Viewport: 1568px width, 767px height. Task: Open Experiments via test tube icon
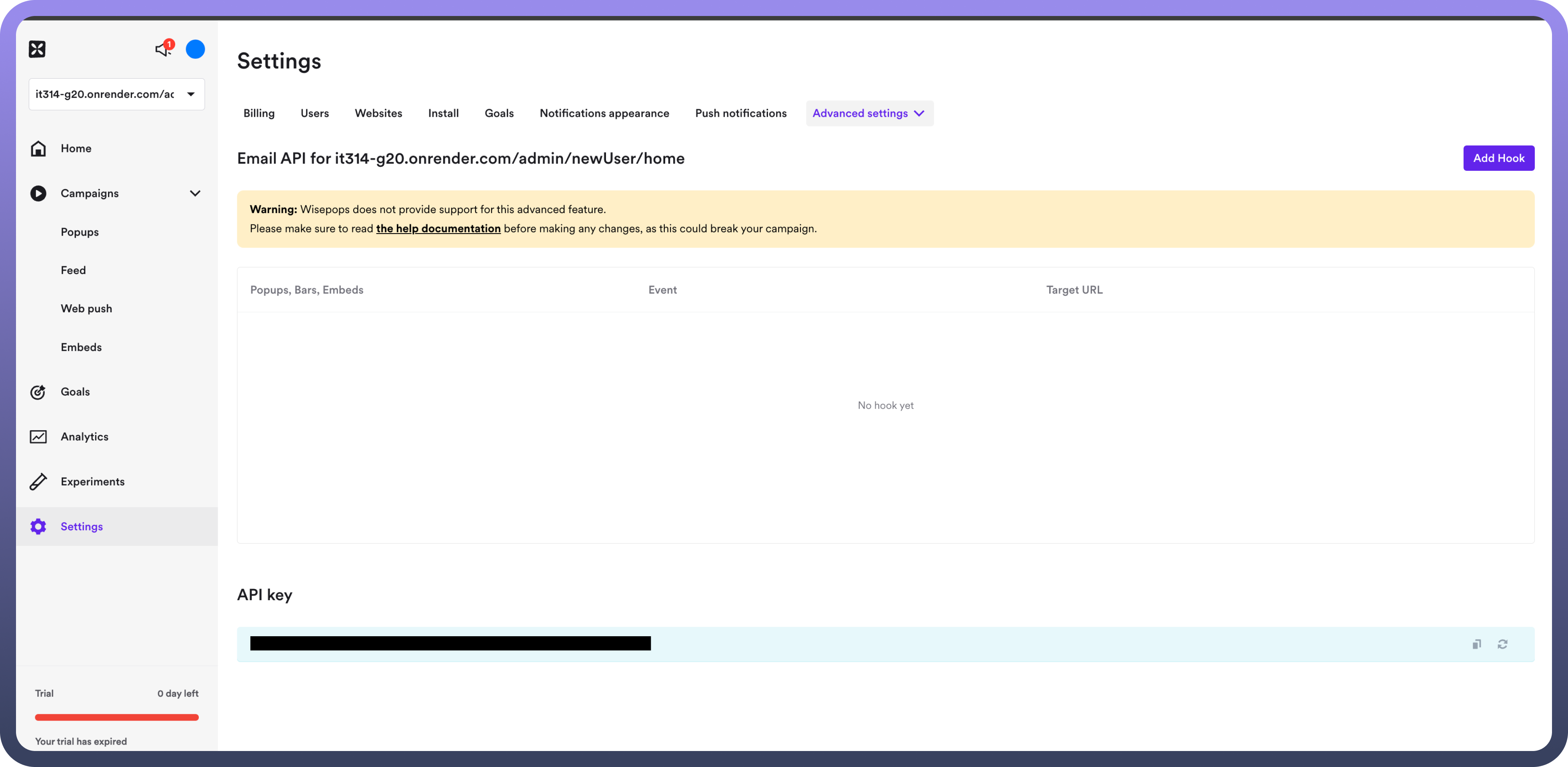(x=38, y=481)
